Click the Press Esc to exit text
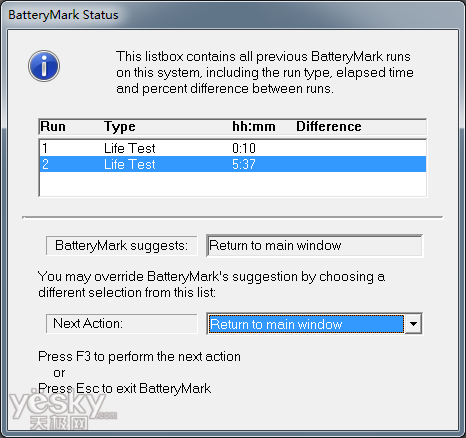 [124, 388]
